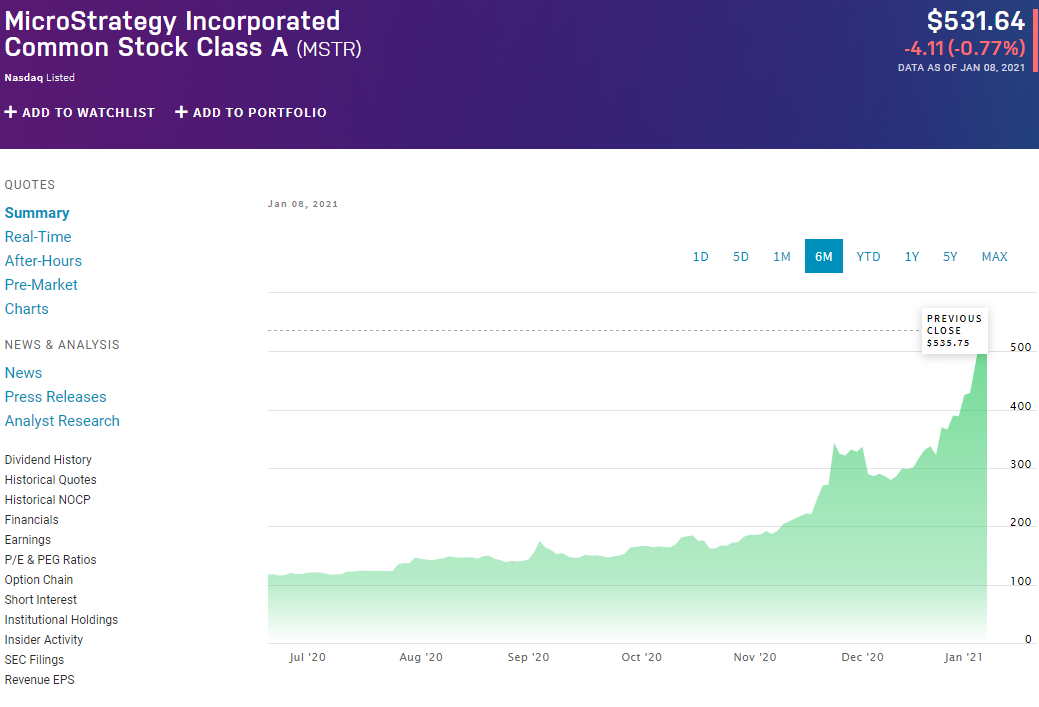Open the Pre-Market quotes page
The height and width of the screenshot is (707, 1039).
[41, 285]
